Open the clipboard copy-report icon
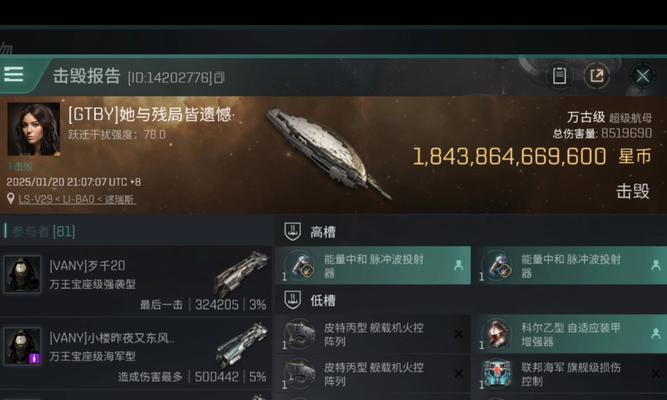Screen dimensions: 667x400 click(x=559, y=76)
